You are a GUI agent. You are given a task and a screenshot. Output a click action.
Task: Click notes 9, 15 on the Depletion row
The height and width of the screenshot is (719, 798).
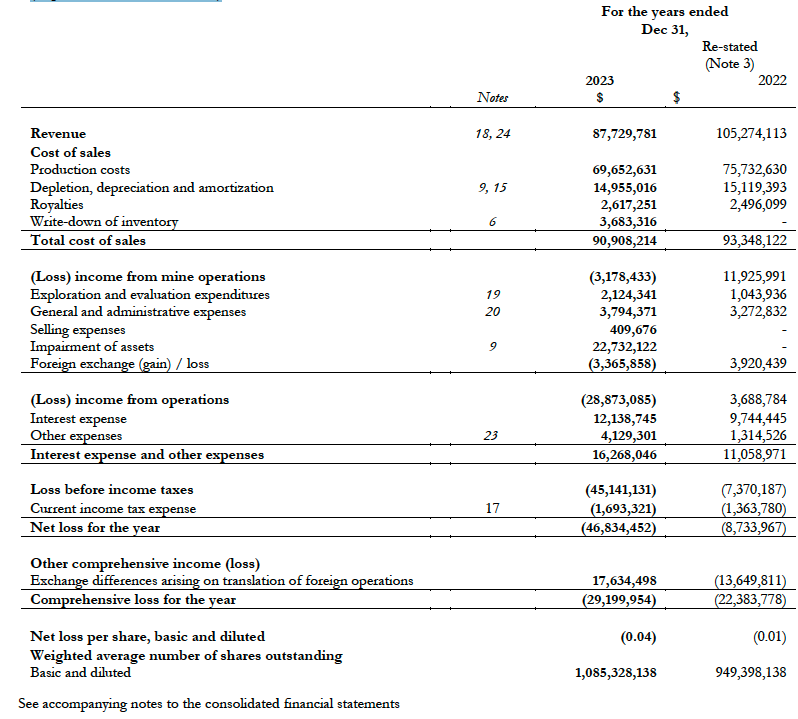(x=492, y=187)
